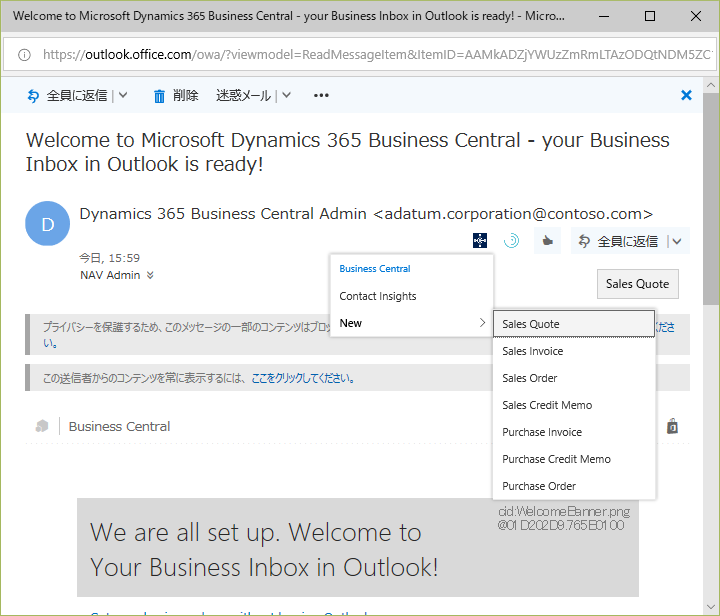The height and width of the screenshot is (616, 720).
Task: Open the three-dot more actions menu
Action: click(x=321, y=96)
